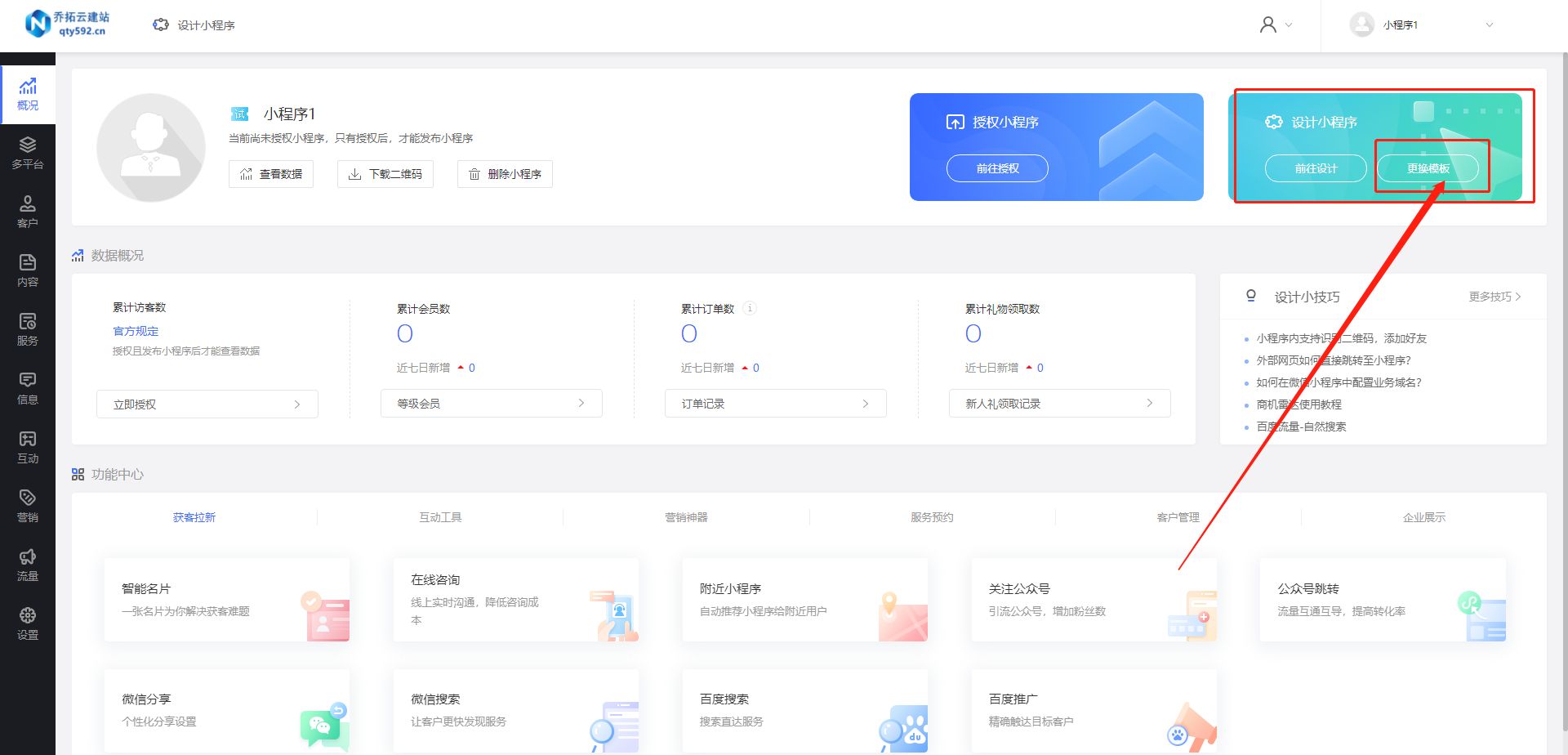Expand the 订单记录 order records chevron
The height and width of the screenshot is (755, 1568).
tap(865, 403)
